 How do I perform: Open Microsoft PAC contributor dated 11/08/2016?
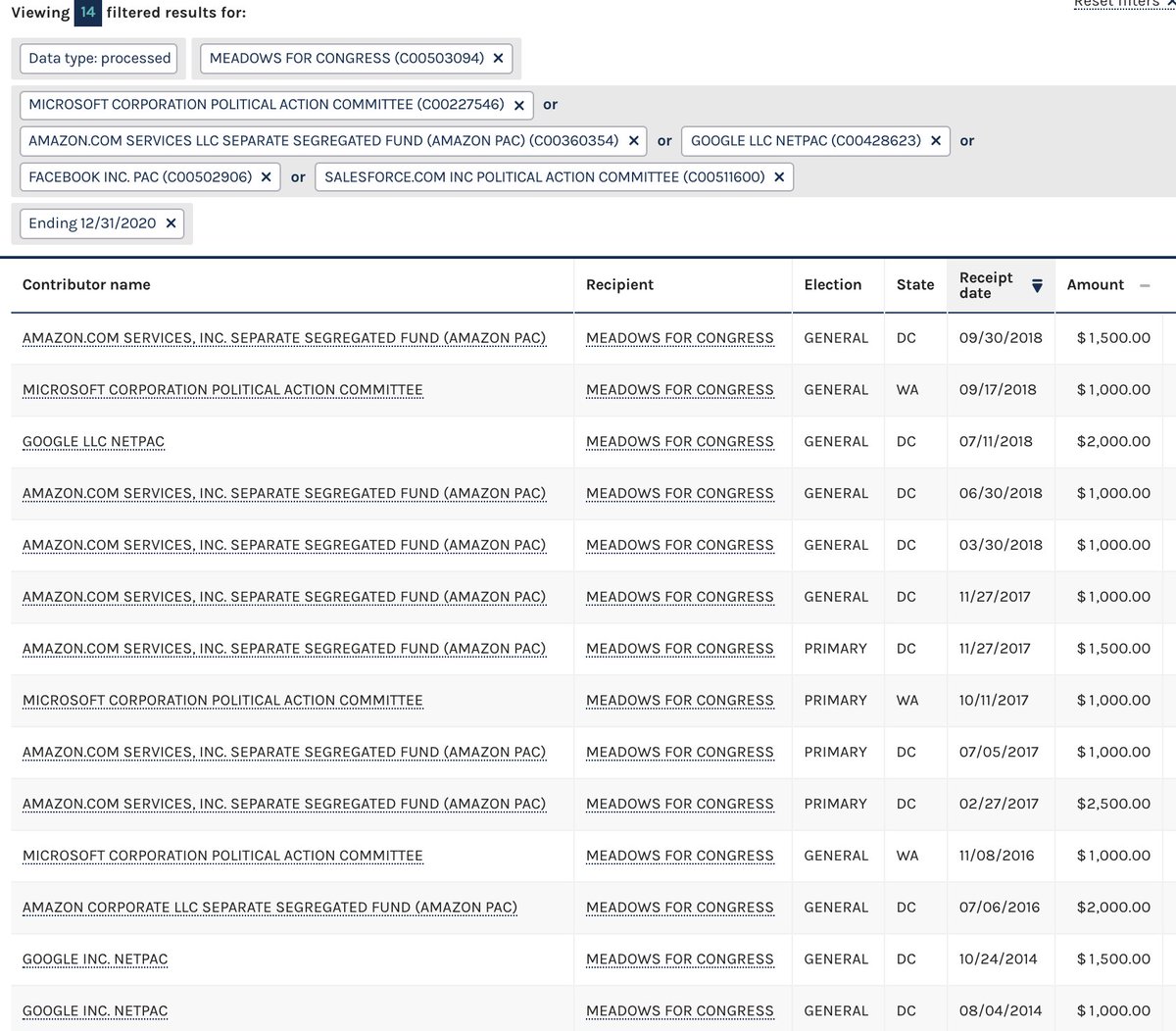[222, 856]
